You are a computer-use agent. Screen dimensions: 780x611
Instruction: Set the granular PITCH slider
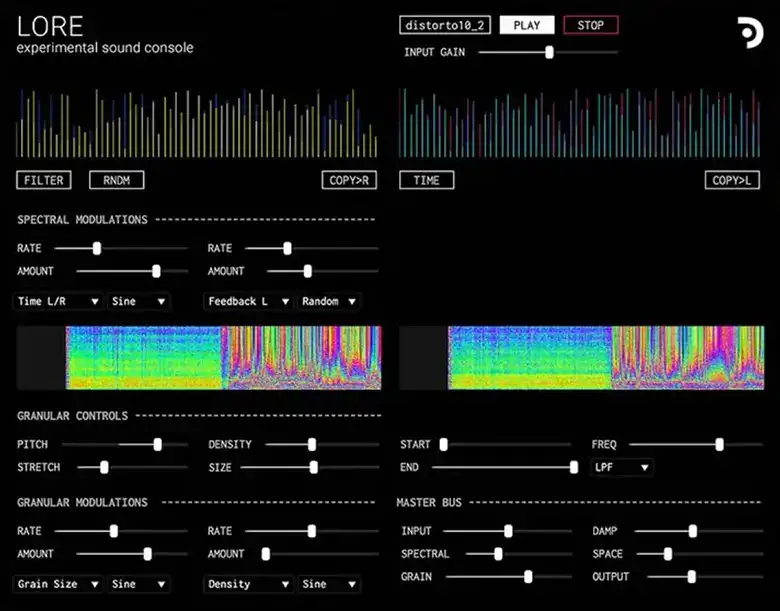click(x=125, y=444)
